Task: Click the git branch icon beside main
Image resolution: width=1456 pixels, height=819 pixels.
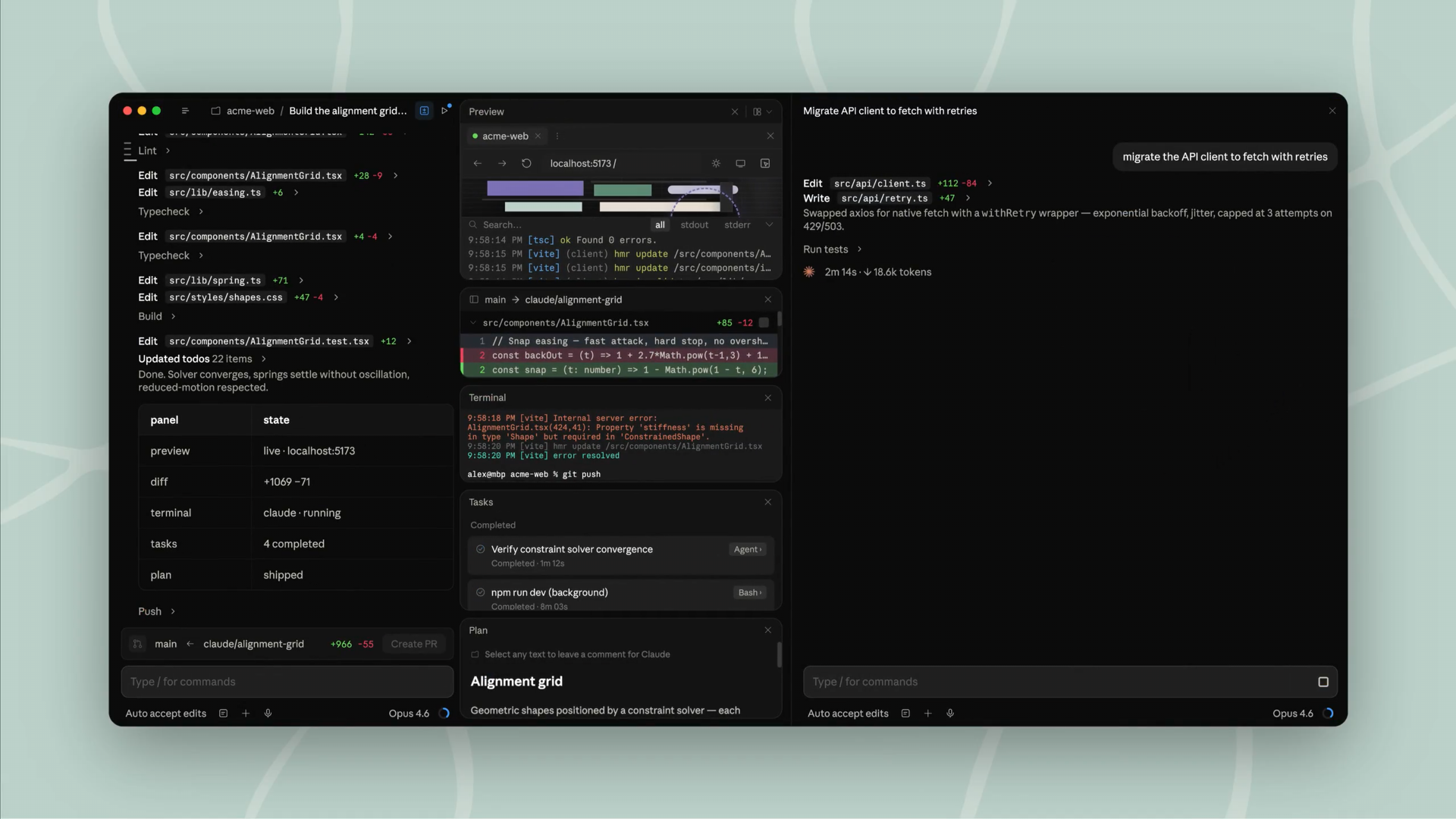Action: click(137, 644)
